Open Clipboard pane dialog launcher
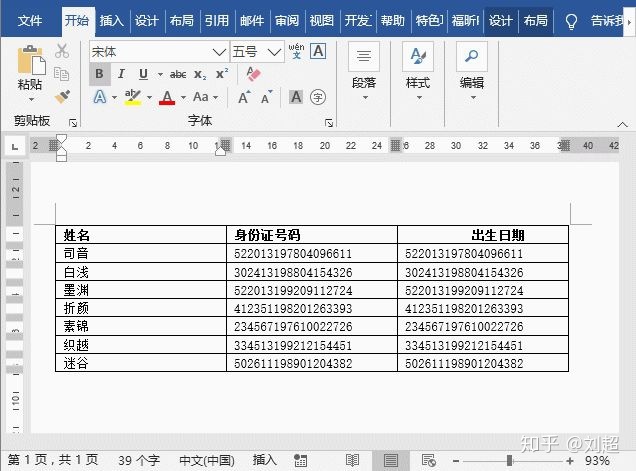 click(x=73, y=123)
